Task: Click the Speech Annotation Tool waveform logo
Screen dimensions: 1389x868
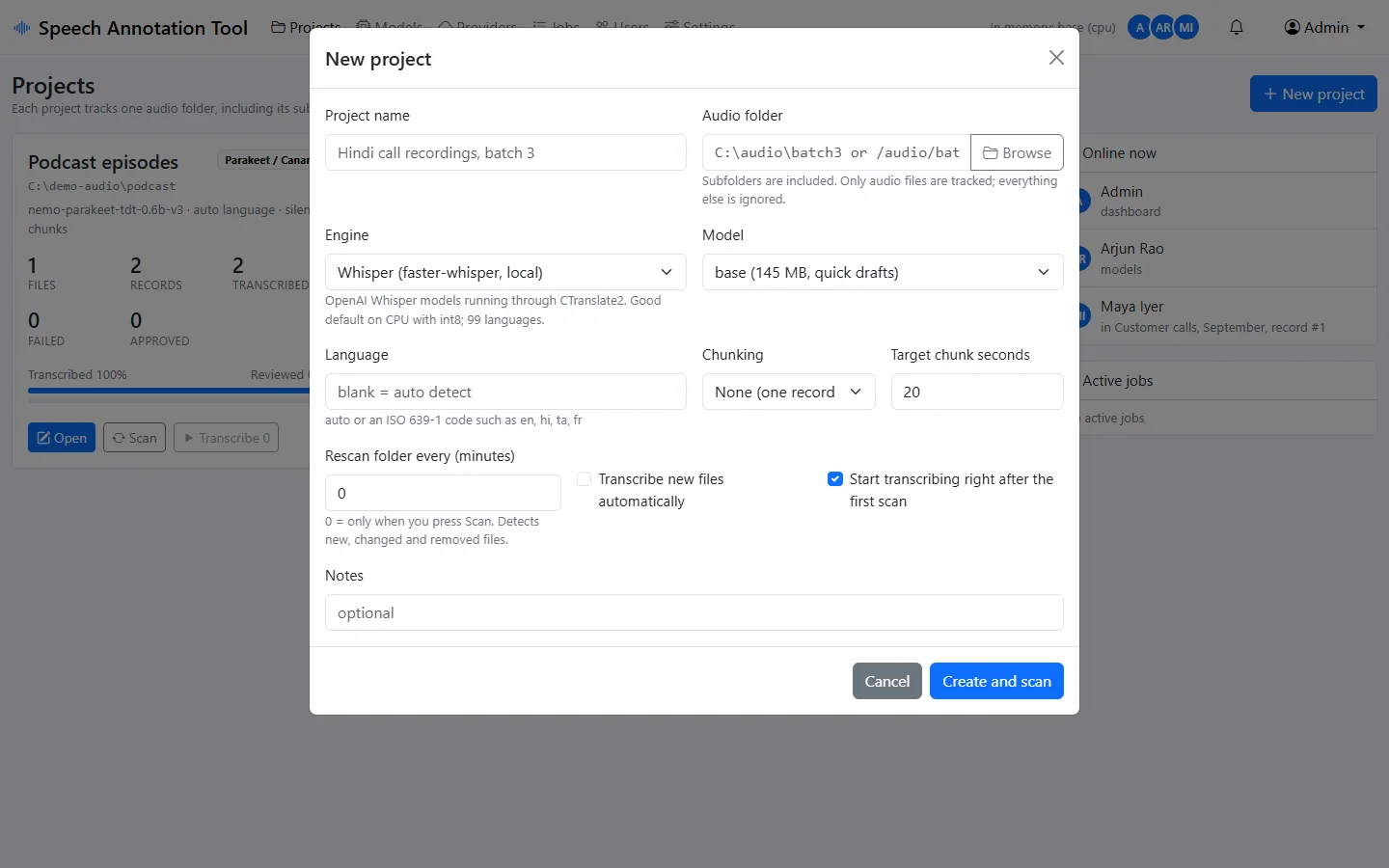Action: coord(21,28)
